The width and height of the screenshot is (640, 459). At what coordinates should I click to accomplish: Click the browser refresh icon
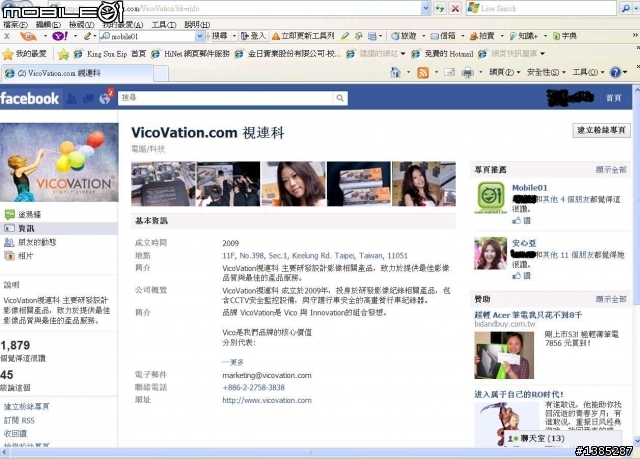pyautogui.click(x=440, y=8)
